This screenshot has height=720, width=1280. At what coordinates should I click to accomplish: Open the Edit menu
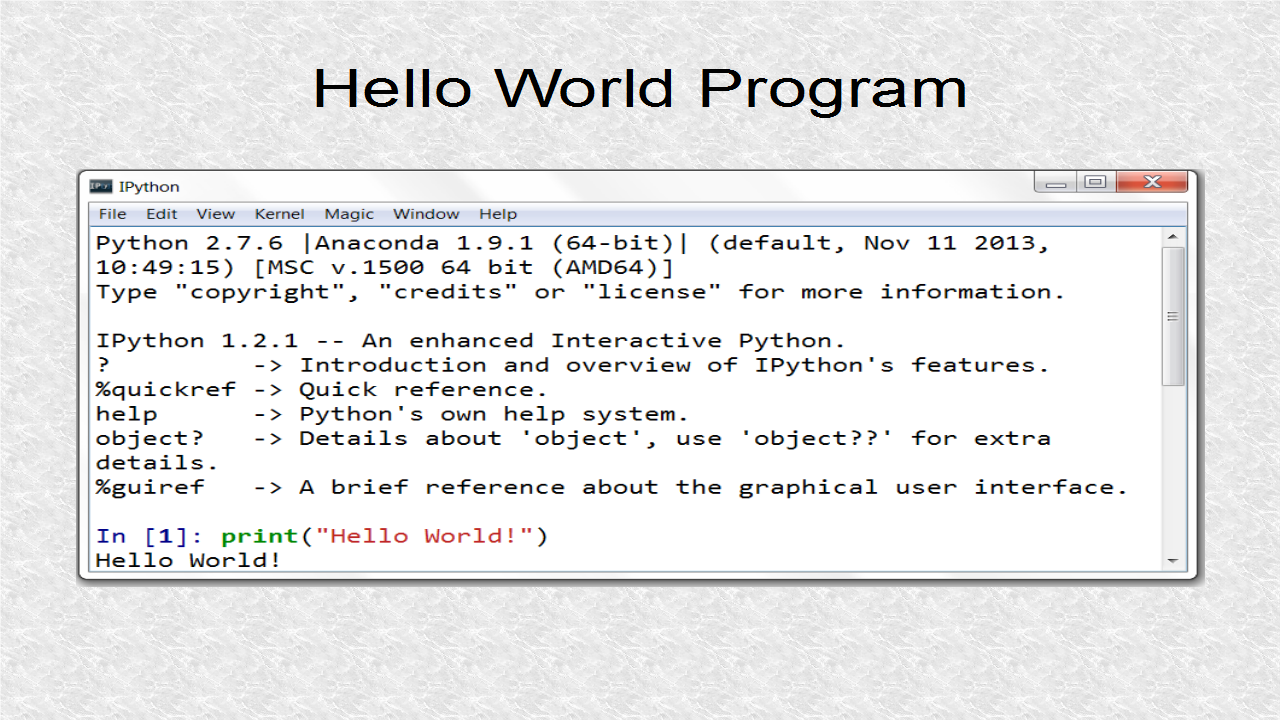coord(161,213)
